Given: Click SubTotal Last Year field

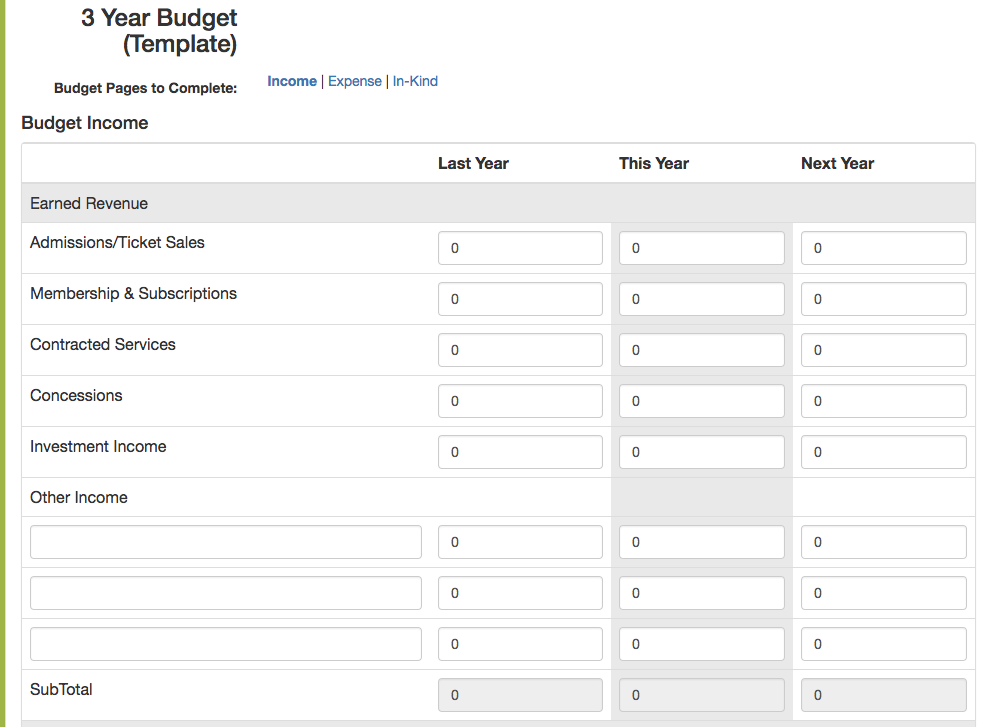Looking at the screenshot, I should point(520,695).
